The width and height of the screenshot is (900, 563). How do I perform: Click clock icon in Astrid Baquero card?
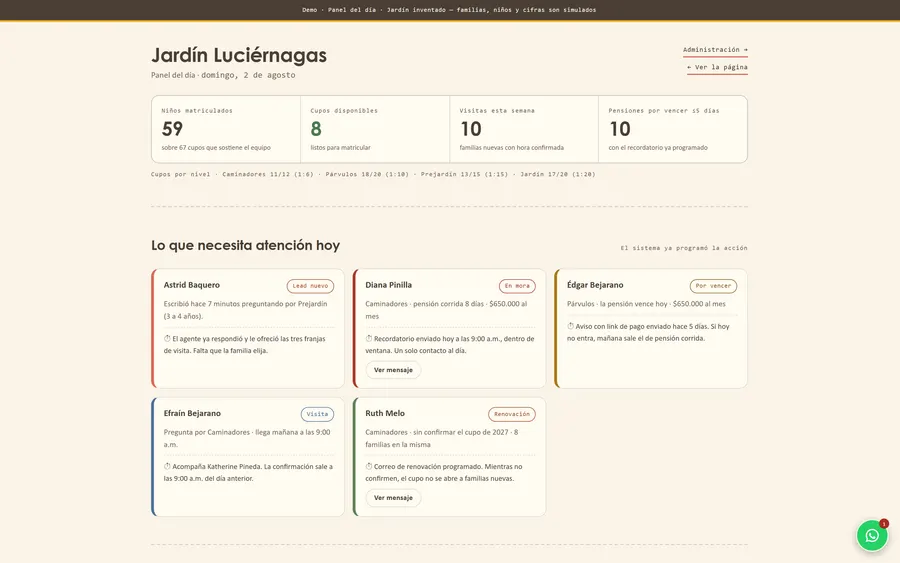pos(167,339)
